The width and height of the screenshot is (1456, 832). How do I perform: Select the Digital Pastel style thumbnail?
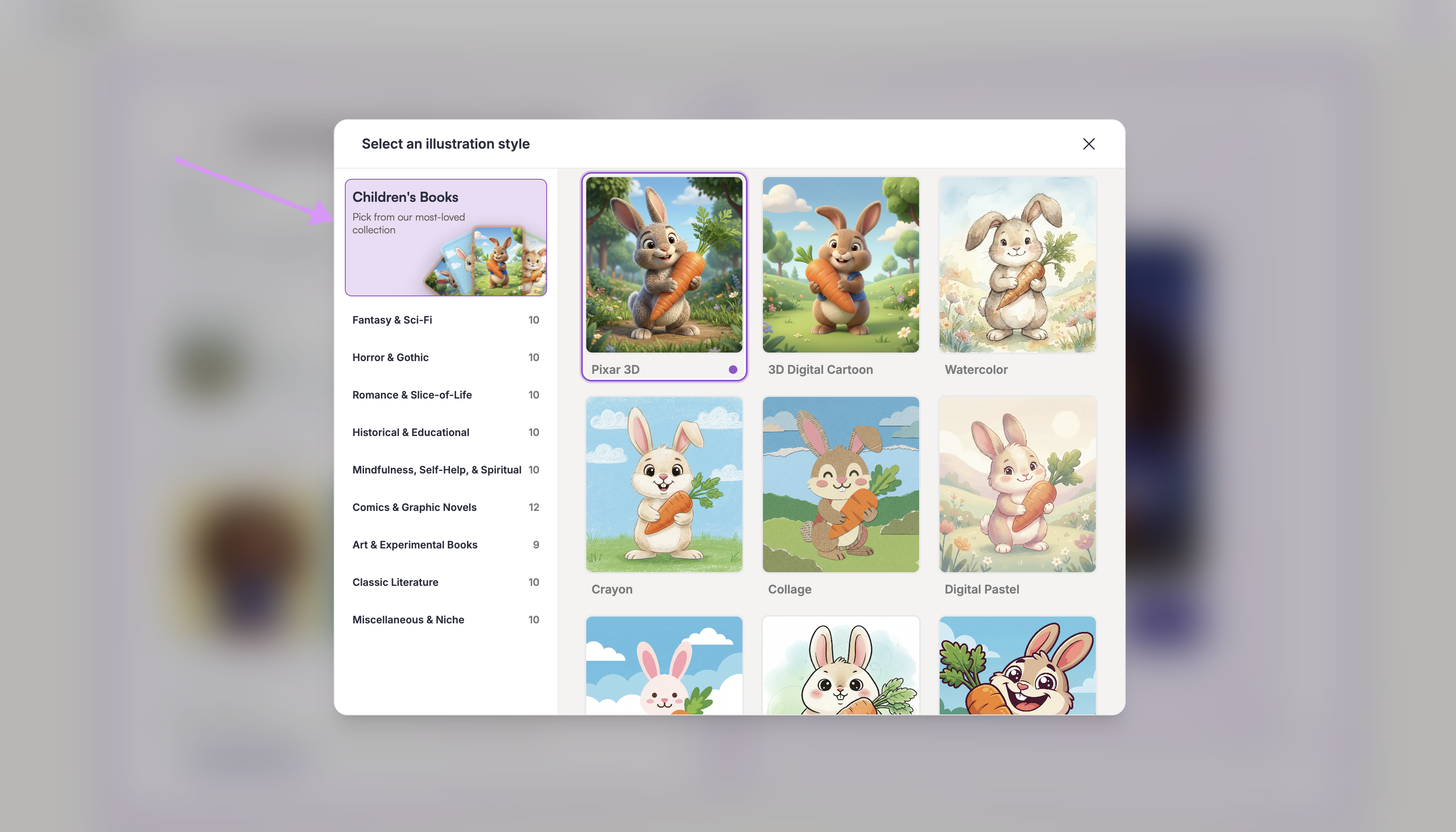click(x=1017, y=485)
